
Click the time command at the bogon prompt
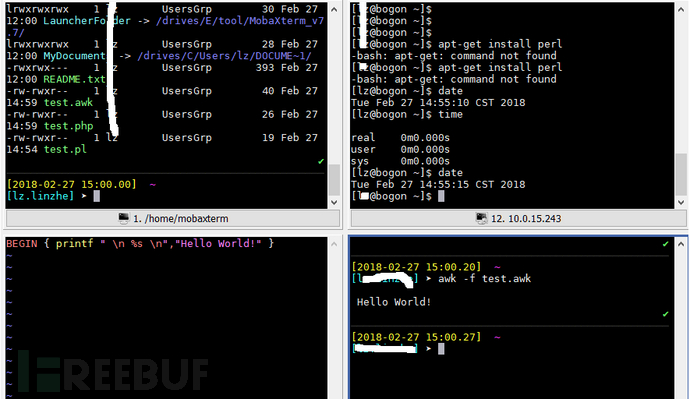click(450, 114)
